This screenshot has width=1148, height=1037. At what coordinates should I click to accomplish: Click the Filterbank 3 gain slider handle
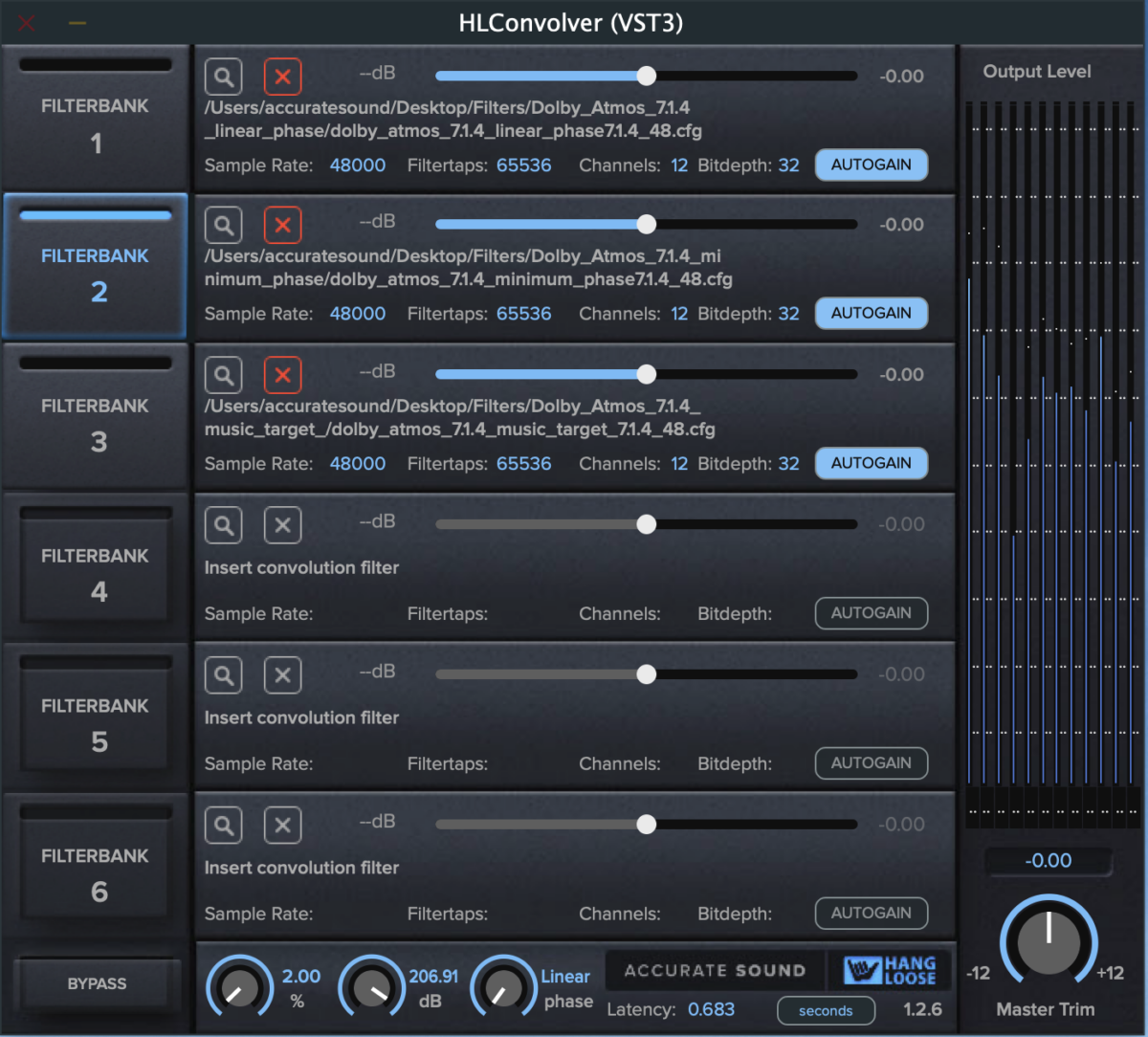[x=647, y=375]
